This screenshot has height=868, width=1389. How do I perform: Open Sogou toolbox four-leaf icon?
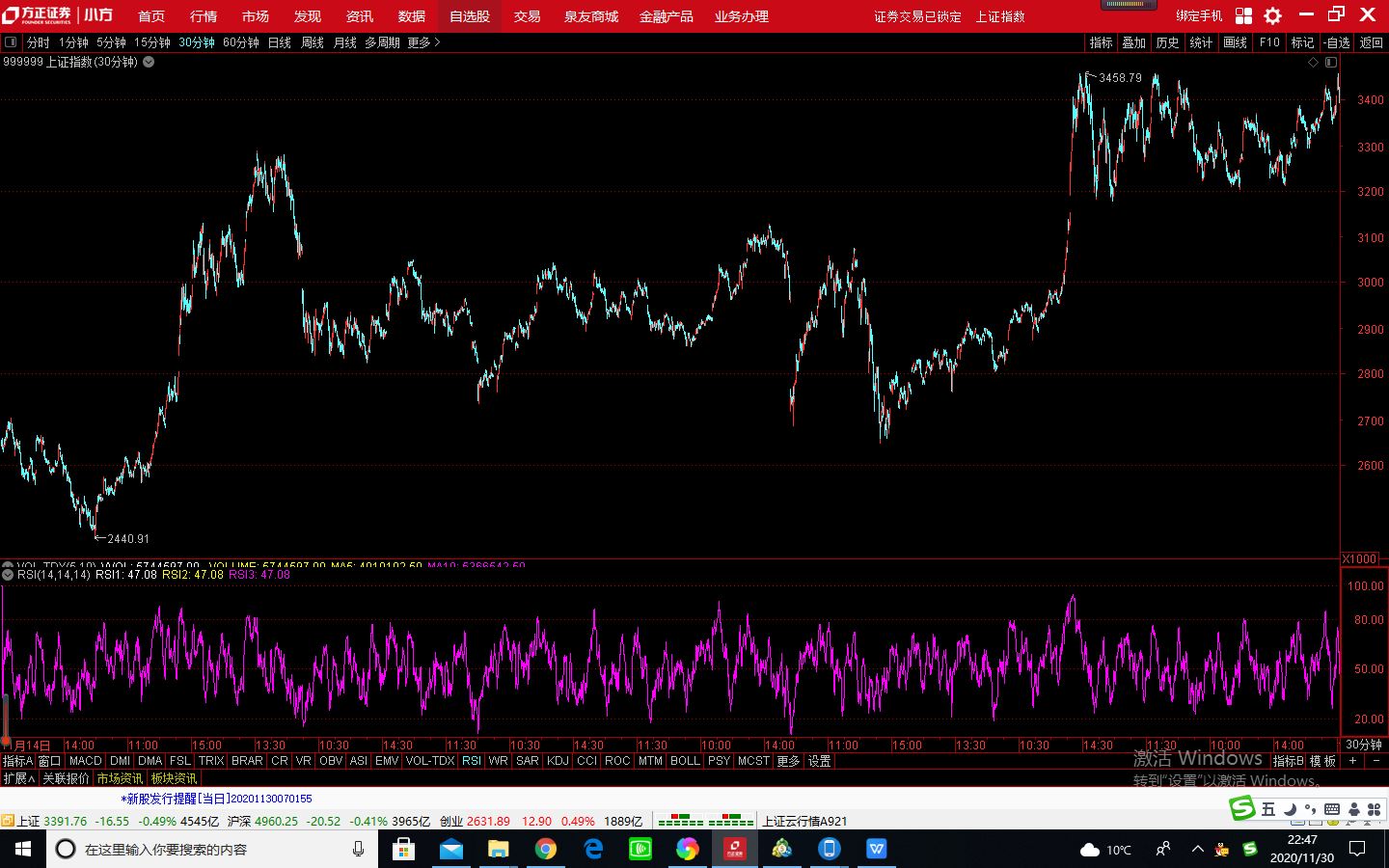tap(1375, 809)
